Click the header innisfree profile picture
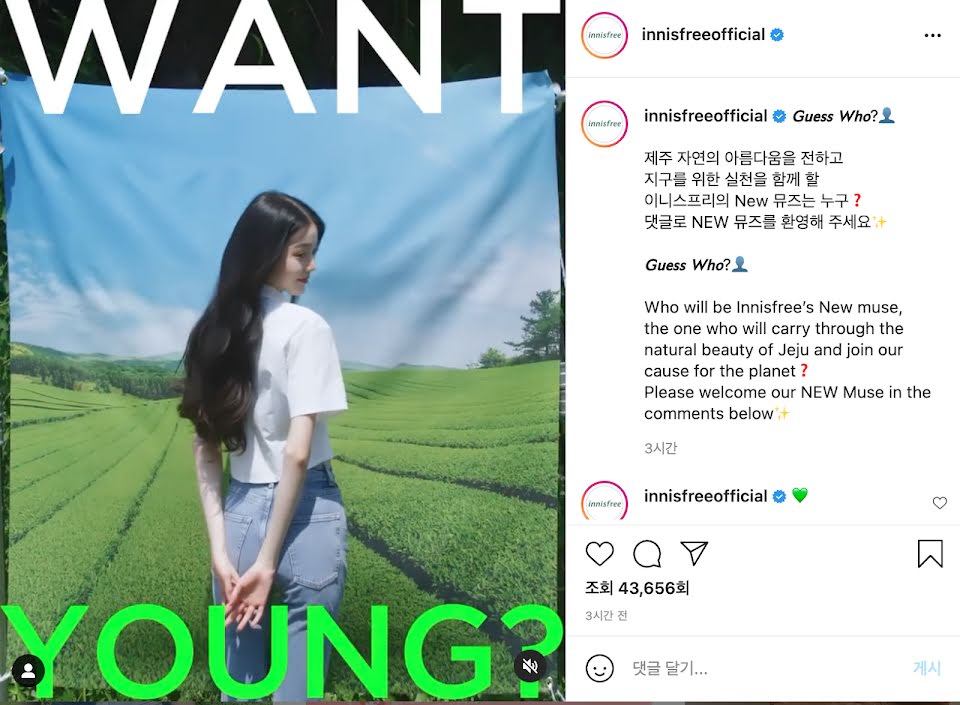Image resolution: width=960 pixels, height=705 pixels. click(x=604, y=35)
